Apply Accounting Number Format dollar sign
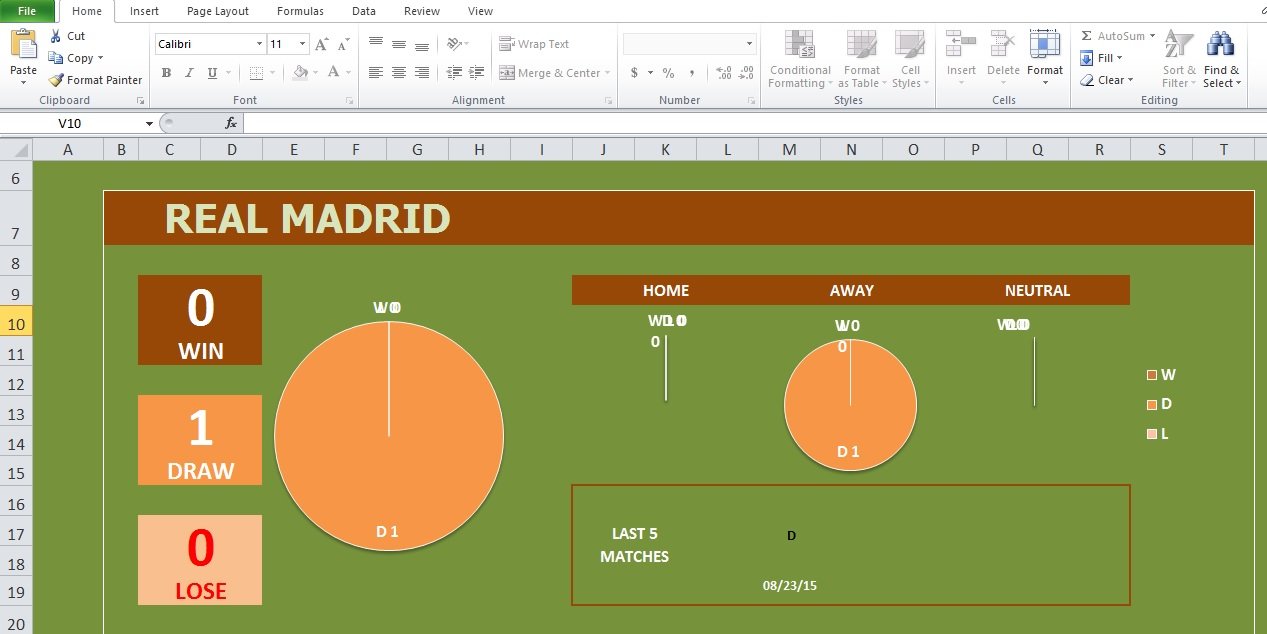 point(634,73)
